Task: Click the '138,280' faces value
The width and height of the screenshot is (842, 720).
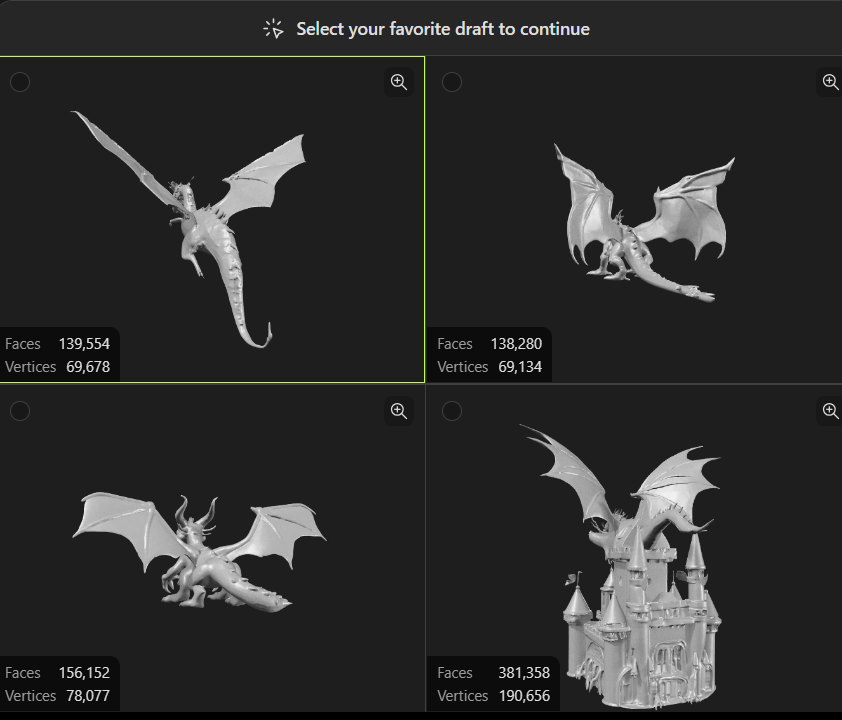Action: [x=516, y=344]
